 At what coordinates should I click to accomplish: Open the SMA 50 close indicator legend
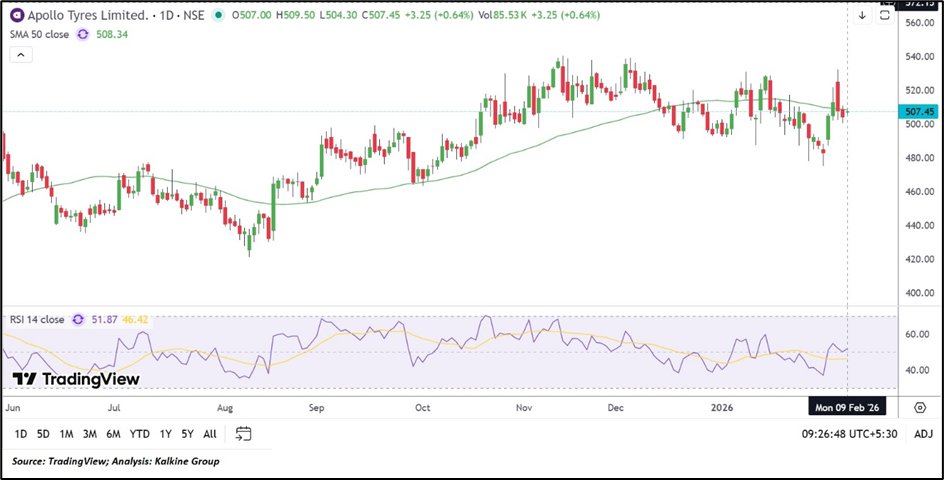(x=38, y=35)
